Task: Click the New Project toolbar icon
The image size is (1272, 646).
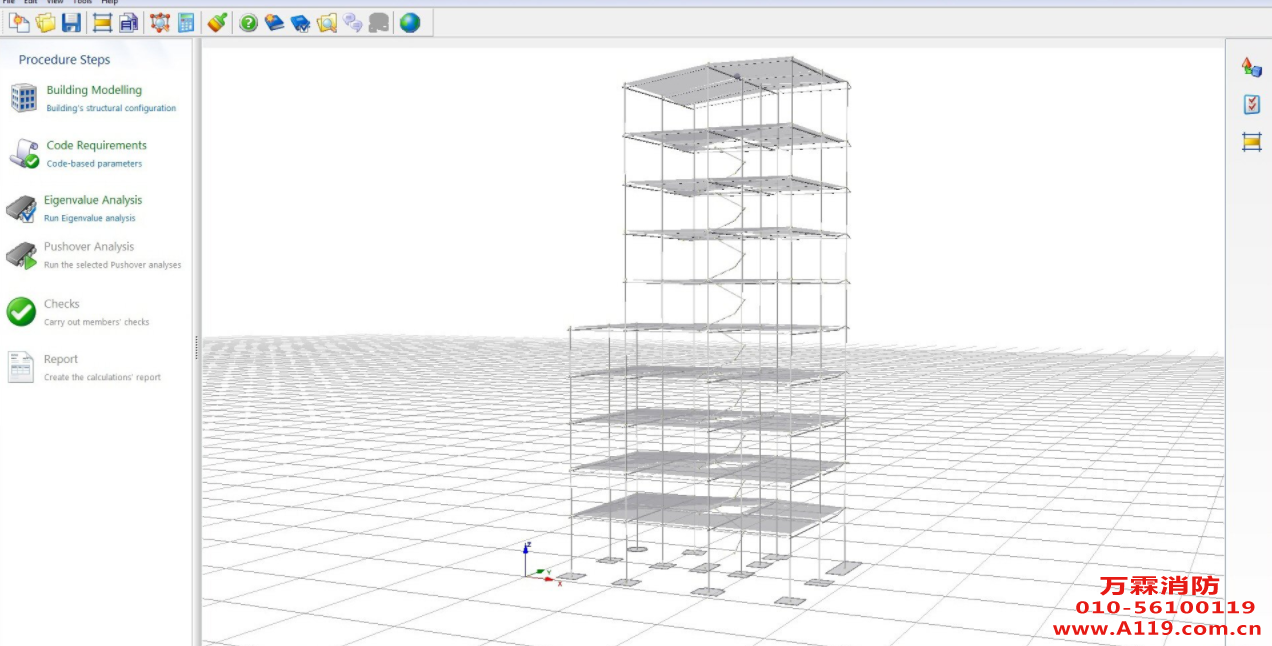Action: coord(19,23)
